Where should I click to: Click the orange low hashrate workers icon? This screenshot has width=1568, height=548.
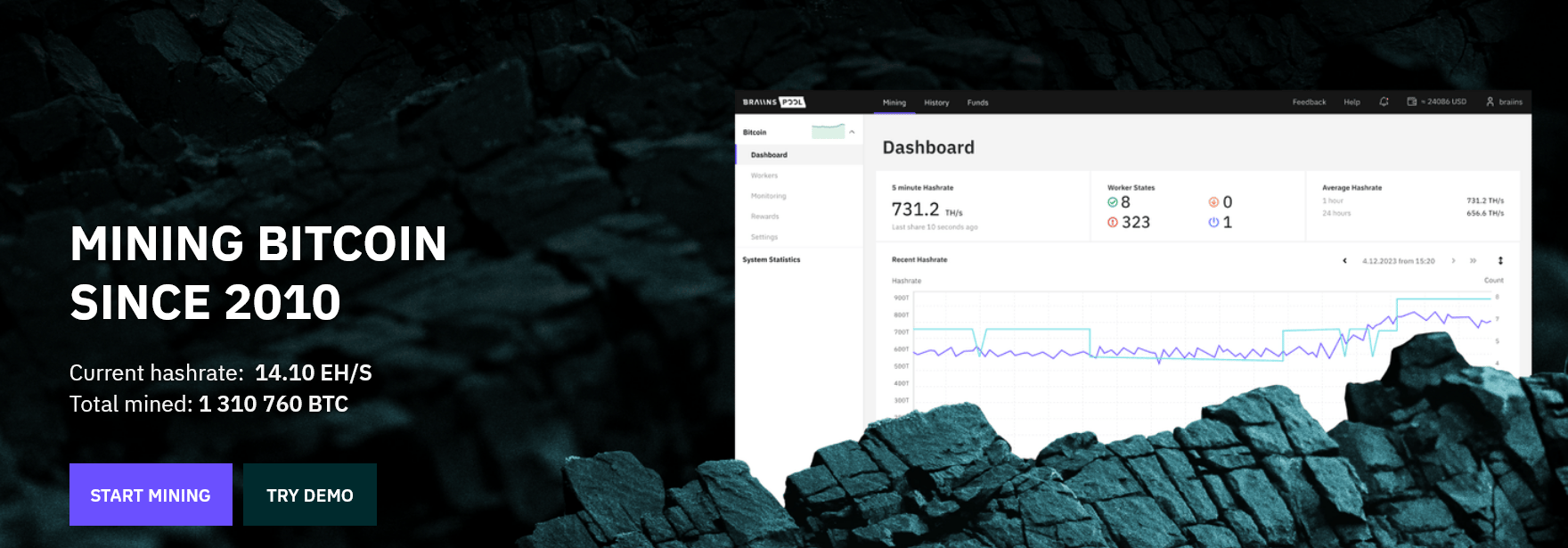click(x=1213, y=202)
